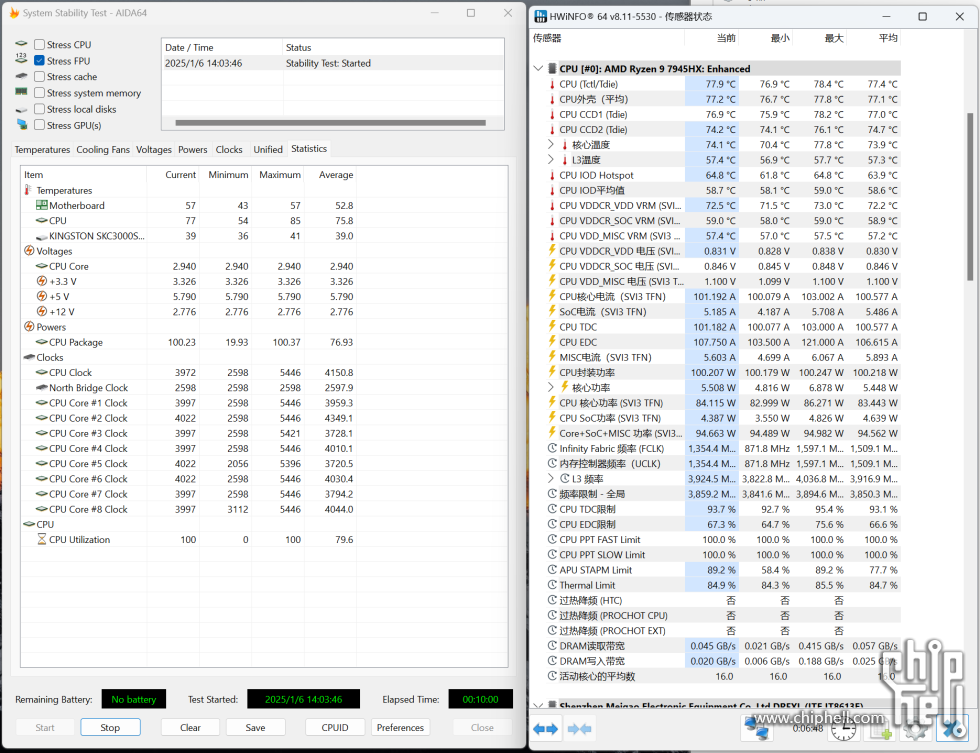Click the 123 icon beside Stress FPU
980x753 pixels.
(21, 59)
